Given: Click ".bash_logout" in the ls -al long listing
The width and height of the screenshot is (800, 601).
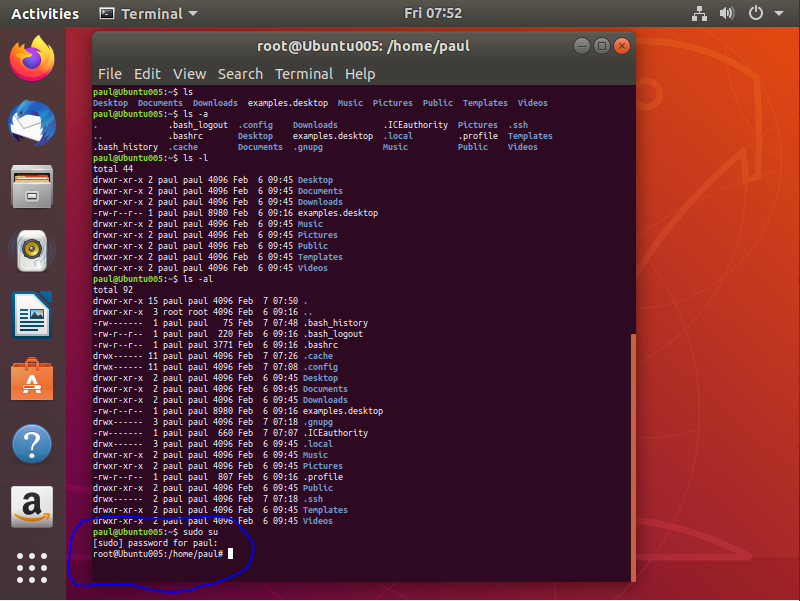Looking at the screenshot, I should [333, 334].
